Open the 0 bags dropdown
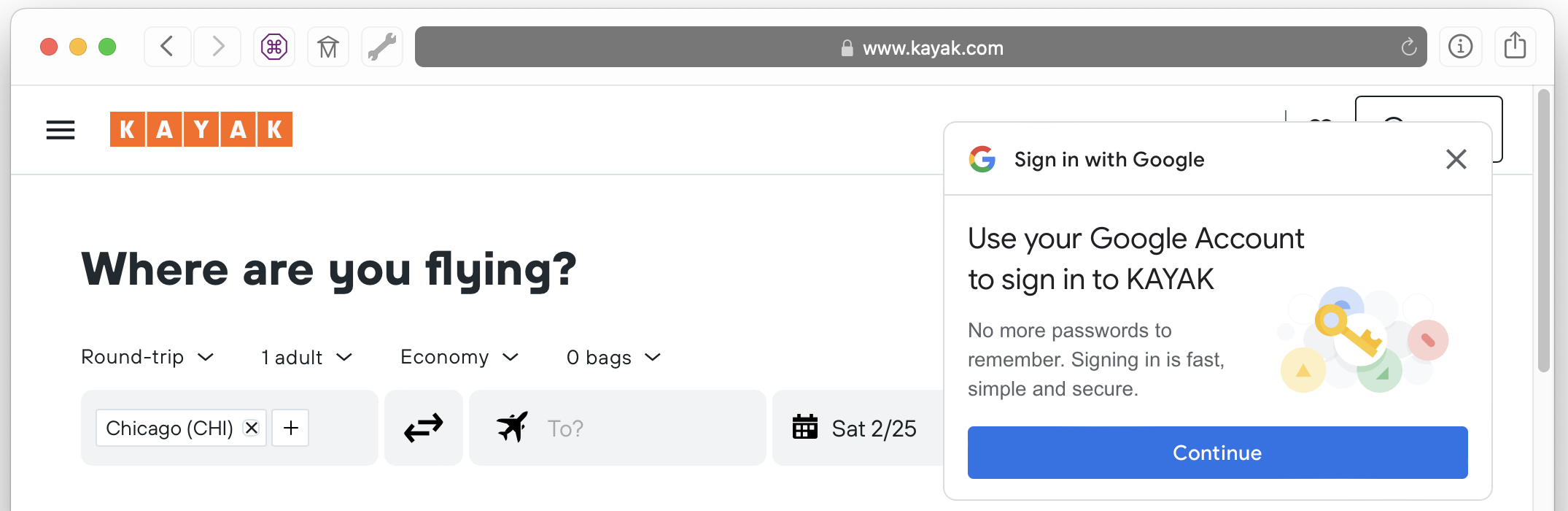 click(613, 357)
